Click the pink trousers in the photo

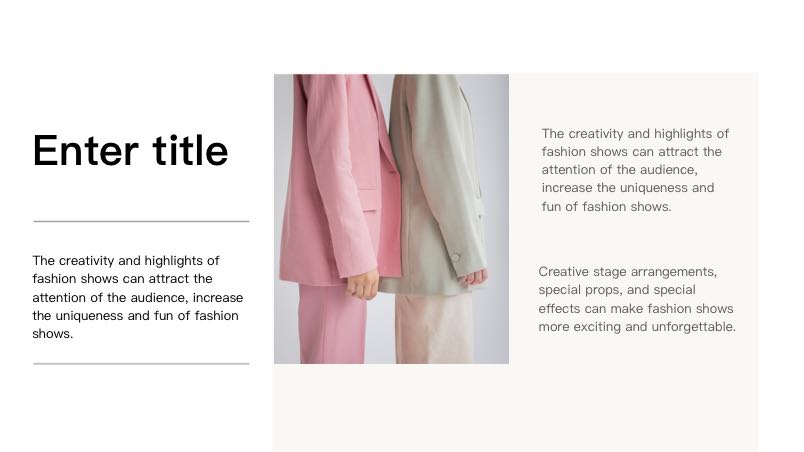[x=332, y=324]
